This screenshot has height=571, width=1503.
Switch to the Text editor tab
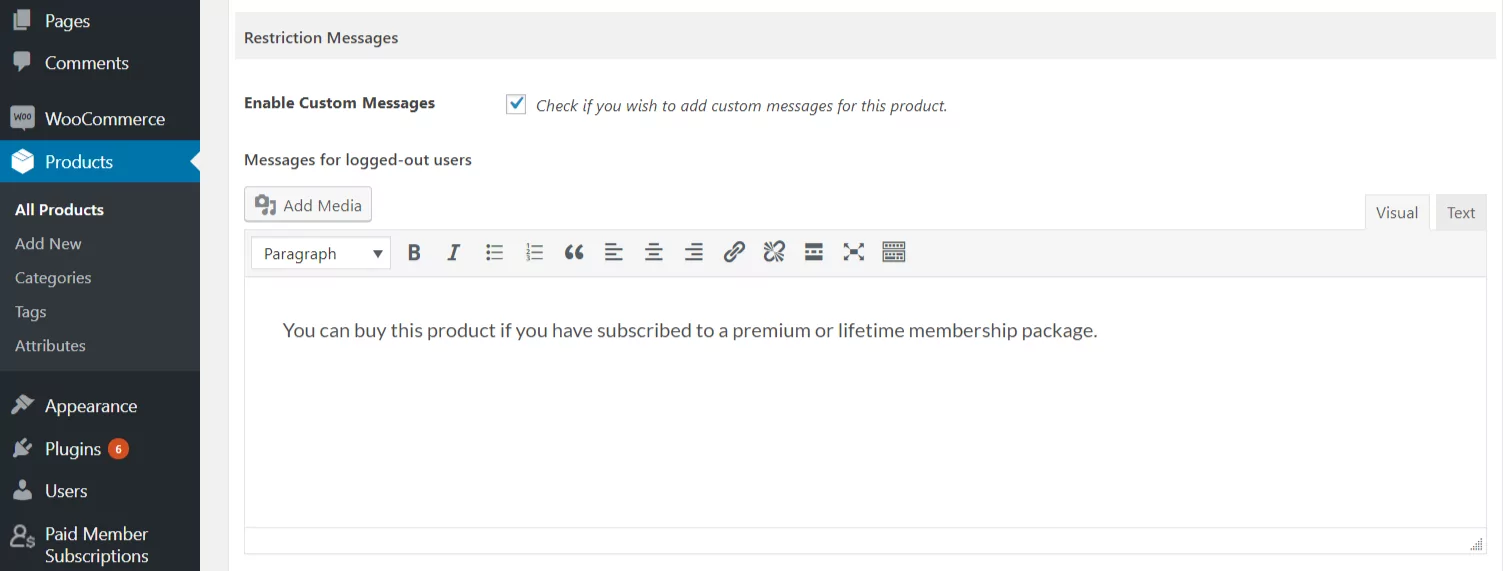pyautogui.click(x=1461, y=213)
